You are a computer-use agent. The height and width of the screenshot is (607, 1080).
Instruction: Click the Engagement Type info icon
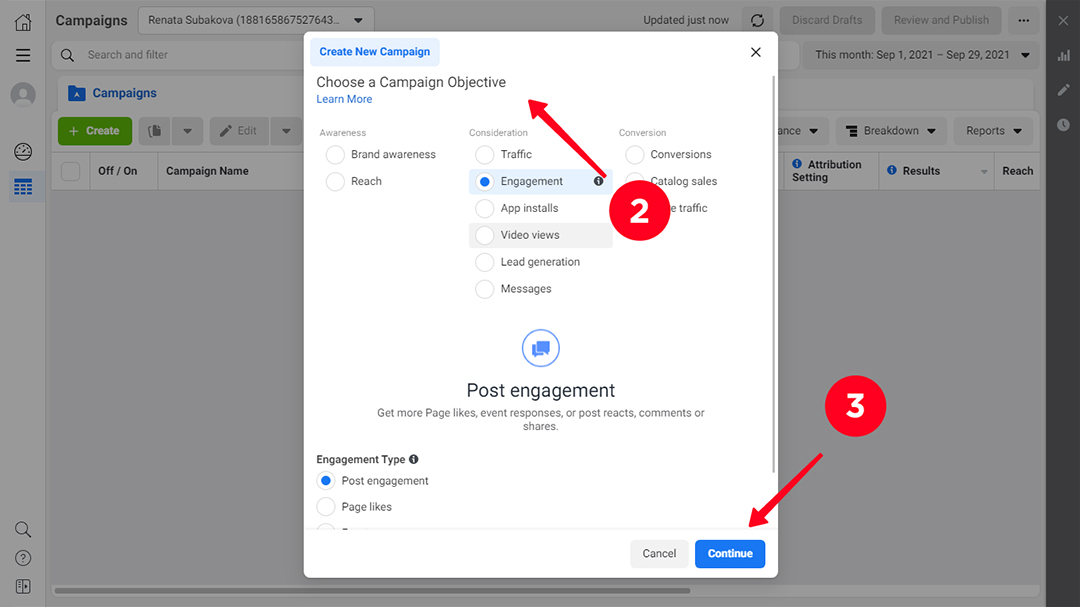(x=413, y=460)
